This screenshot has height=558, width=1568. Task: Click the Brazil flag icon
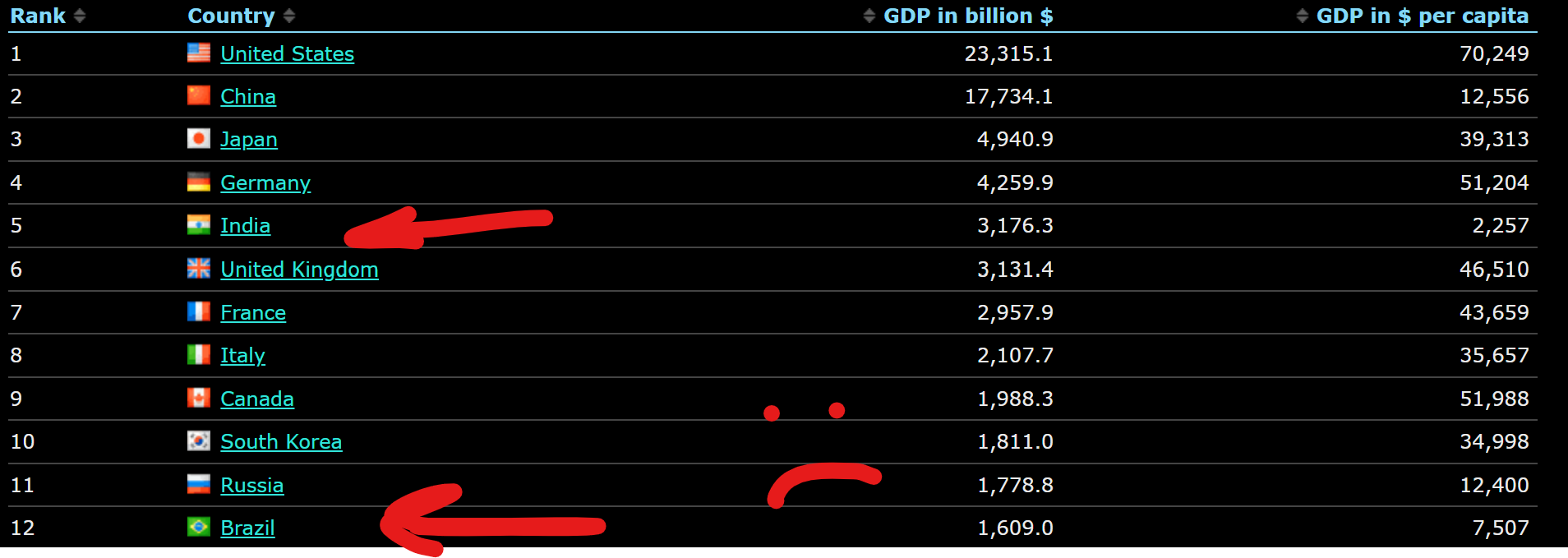[198, 528]
